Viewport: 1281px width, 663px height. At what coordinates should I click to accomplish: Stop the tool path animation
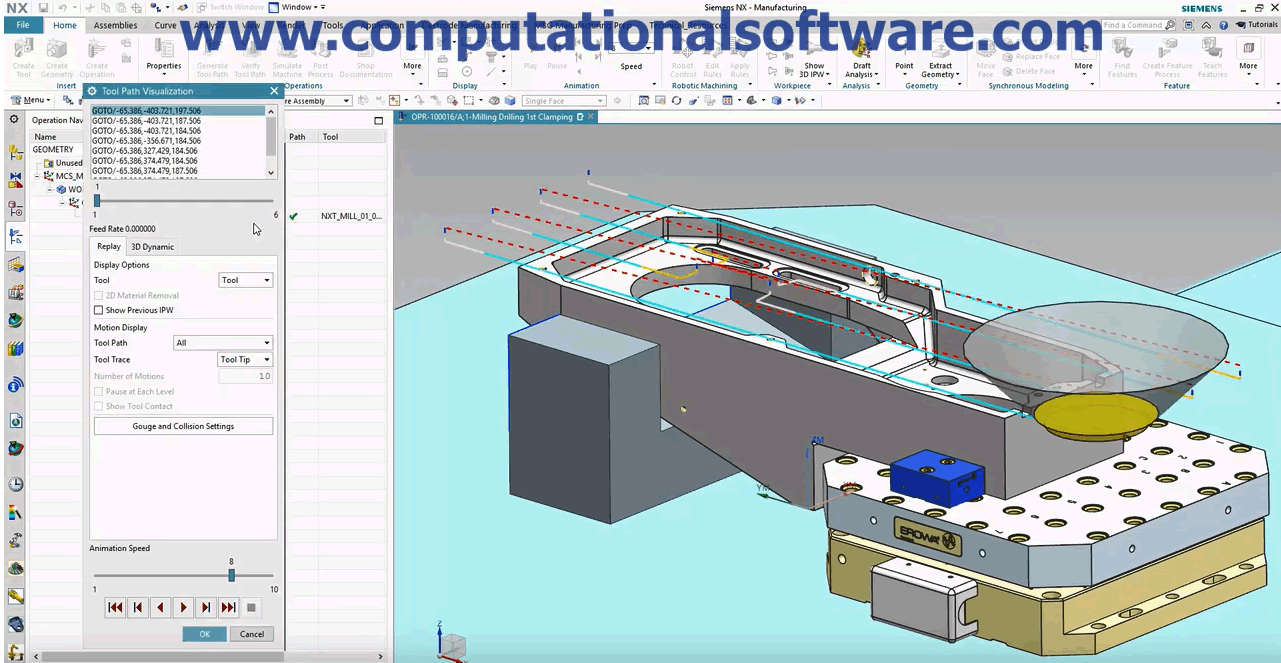(x=251, y=607)
